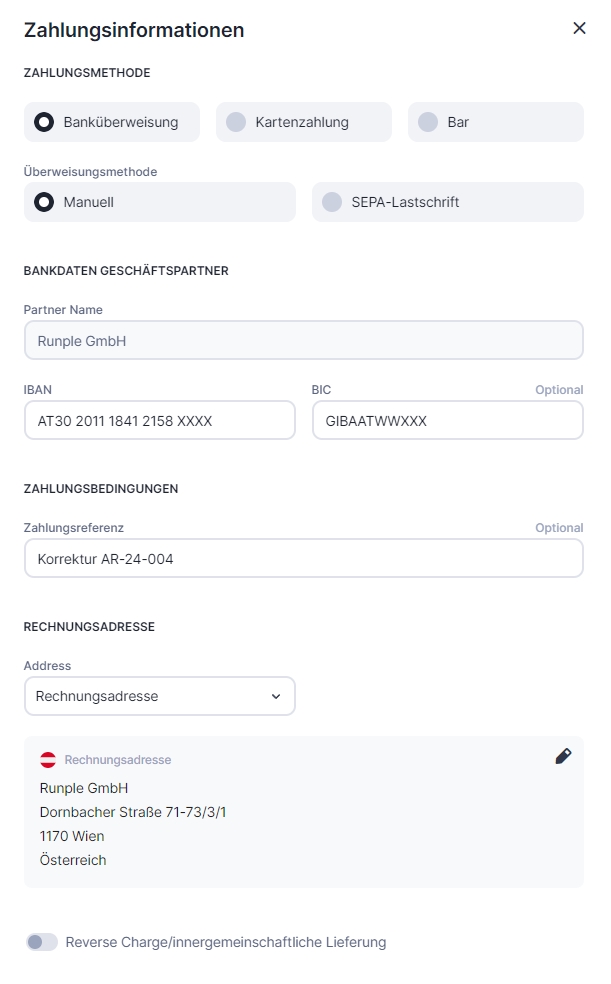Click the Austrian flag icon

pos(48,760)
